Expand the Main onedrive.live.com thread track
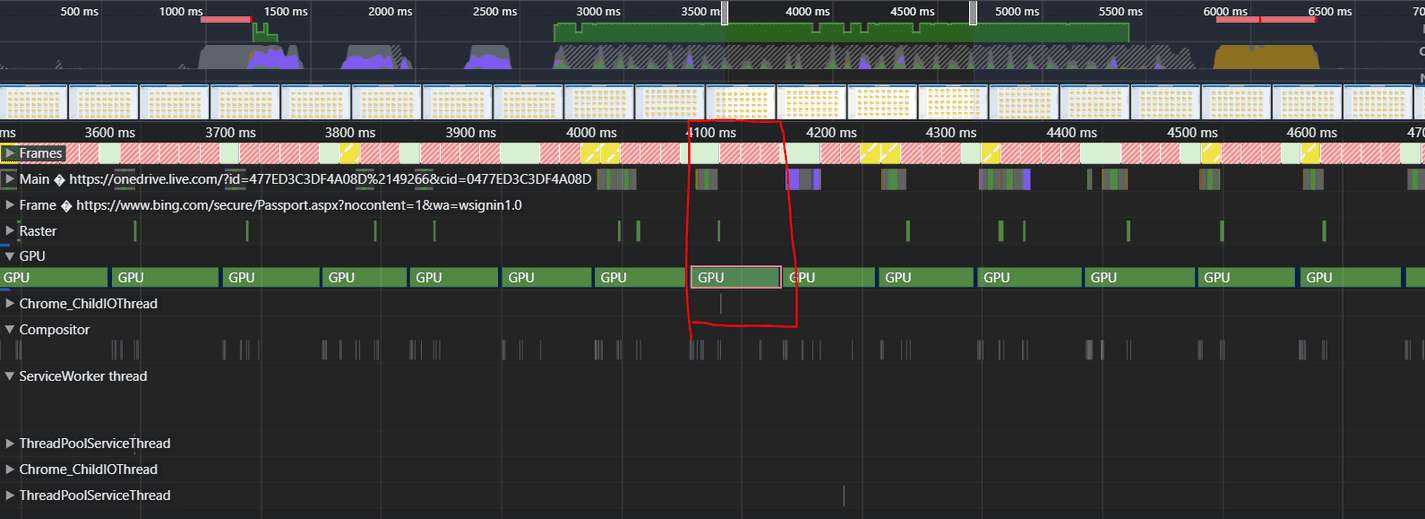Viewport: 1425px width, 519px height. [10, 179]
